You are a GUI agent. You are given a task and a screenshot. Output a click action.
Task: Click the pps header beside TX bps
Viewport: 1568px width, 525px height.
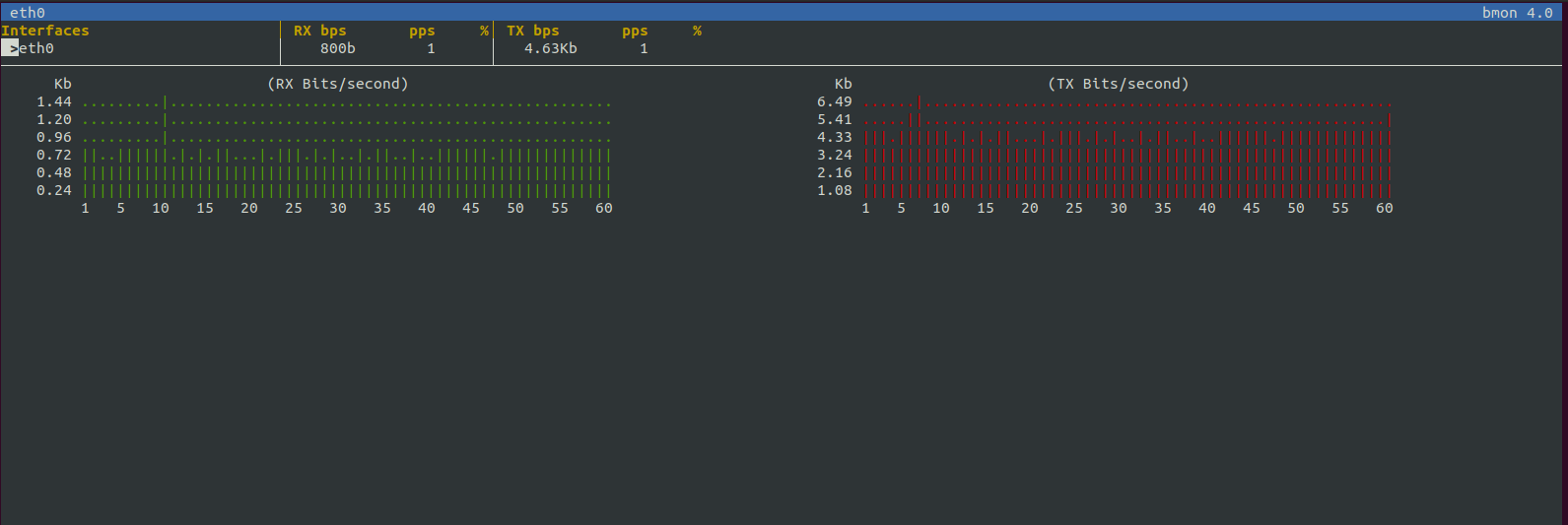click(x=635, y=32)
